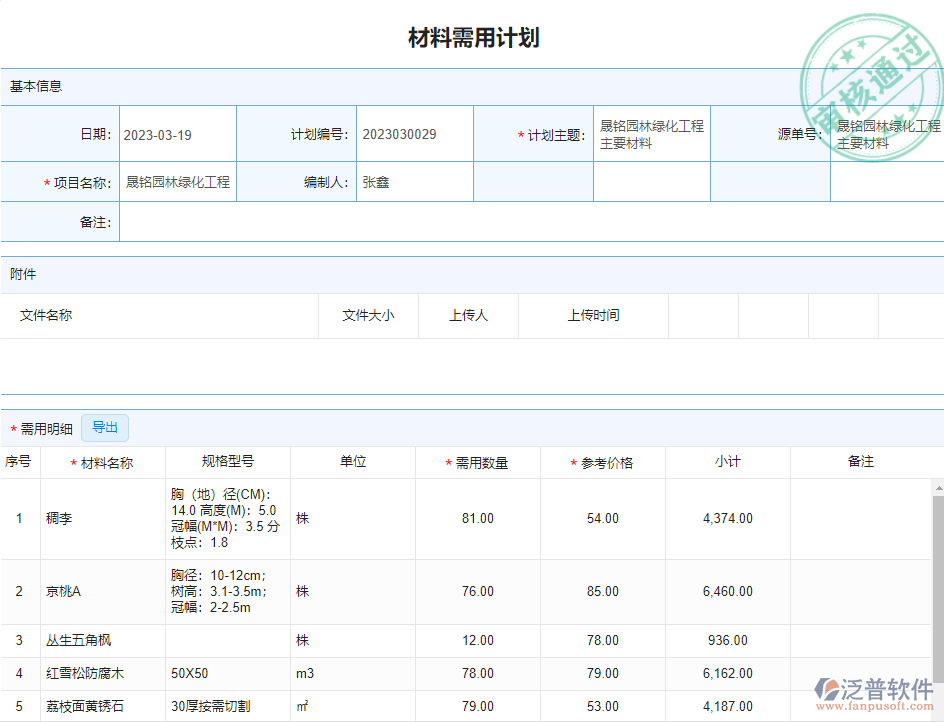Click the 基本信息 section header
Image resolution: width=944 pixels, height=722 pixels.
(x=37, y=86)
